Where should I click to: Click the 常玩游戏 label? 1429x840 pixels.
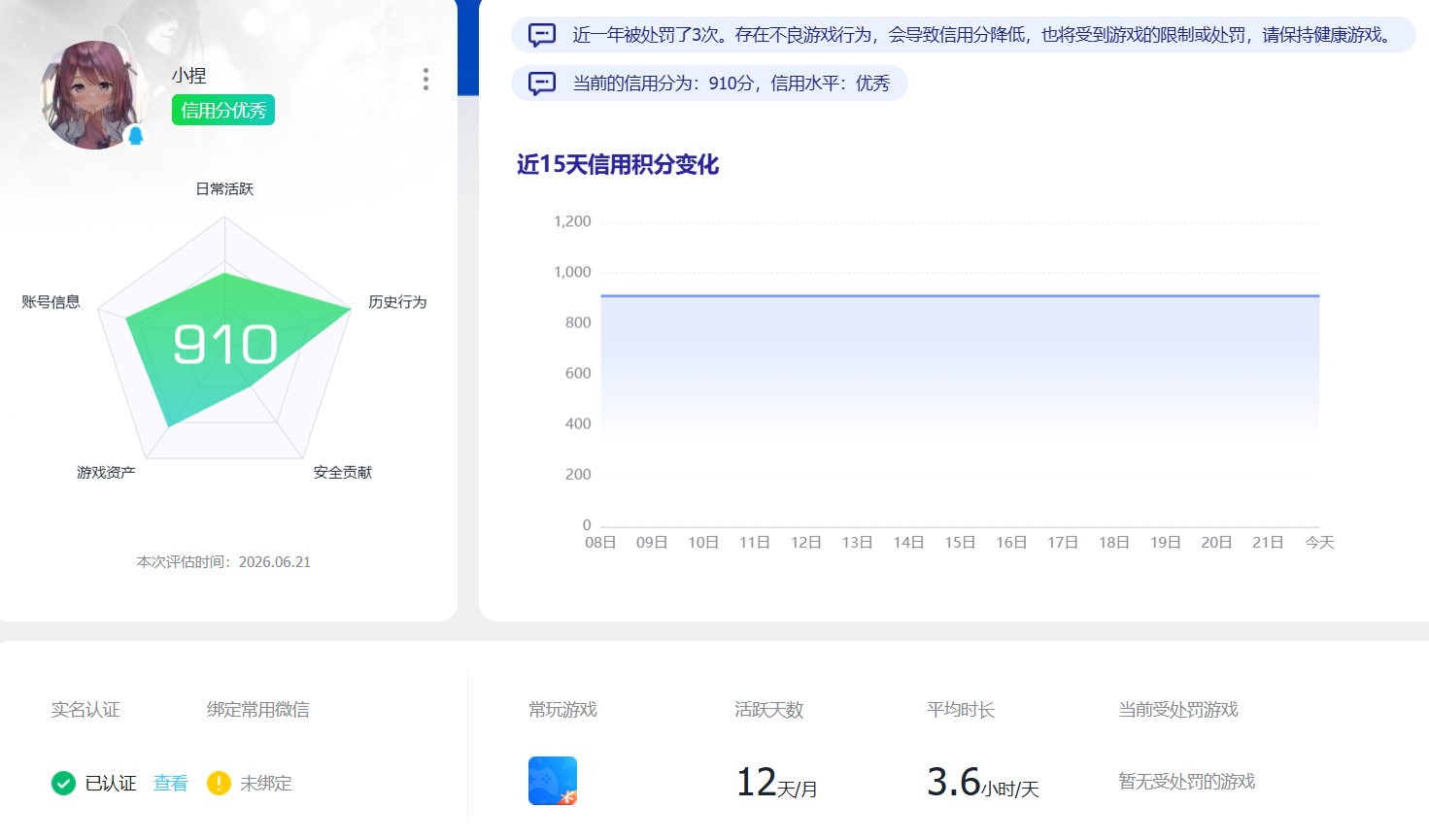tap(562, 710)
